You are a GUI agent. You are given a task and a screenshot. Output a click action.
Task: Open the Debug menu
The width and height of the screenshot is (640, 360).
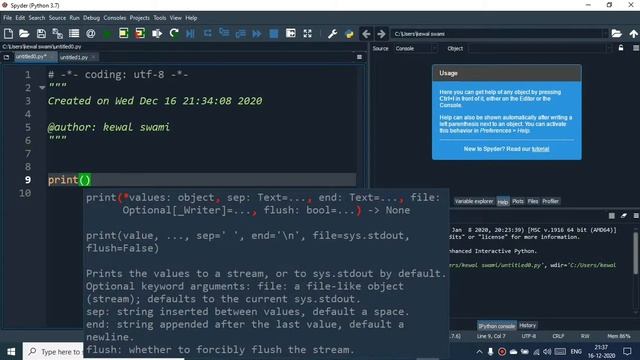91,18
